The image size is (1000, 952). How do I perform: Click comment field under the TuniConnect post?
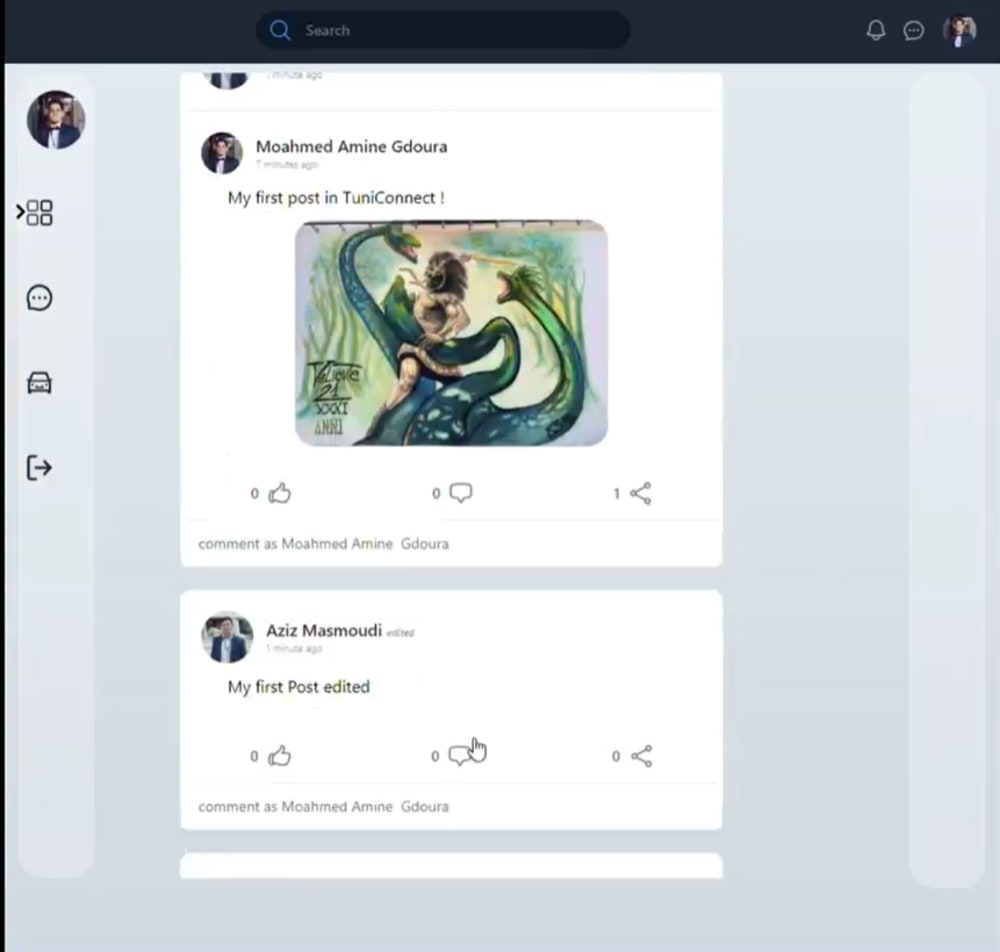(x=451, y=544)
